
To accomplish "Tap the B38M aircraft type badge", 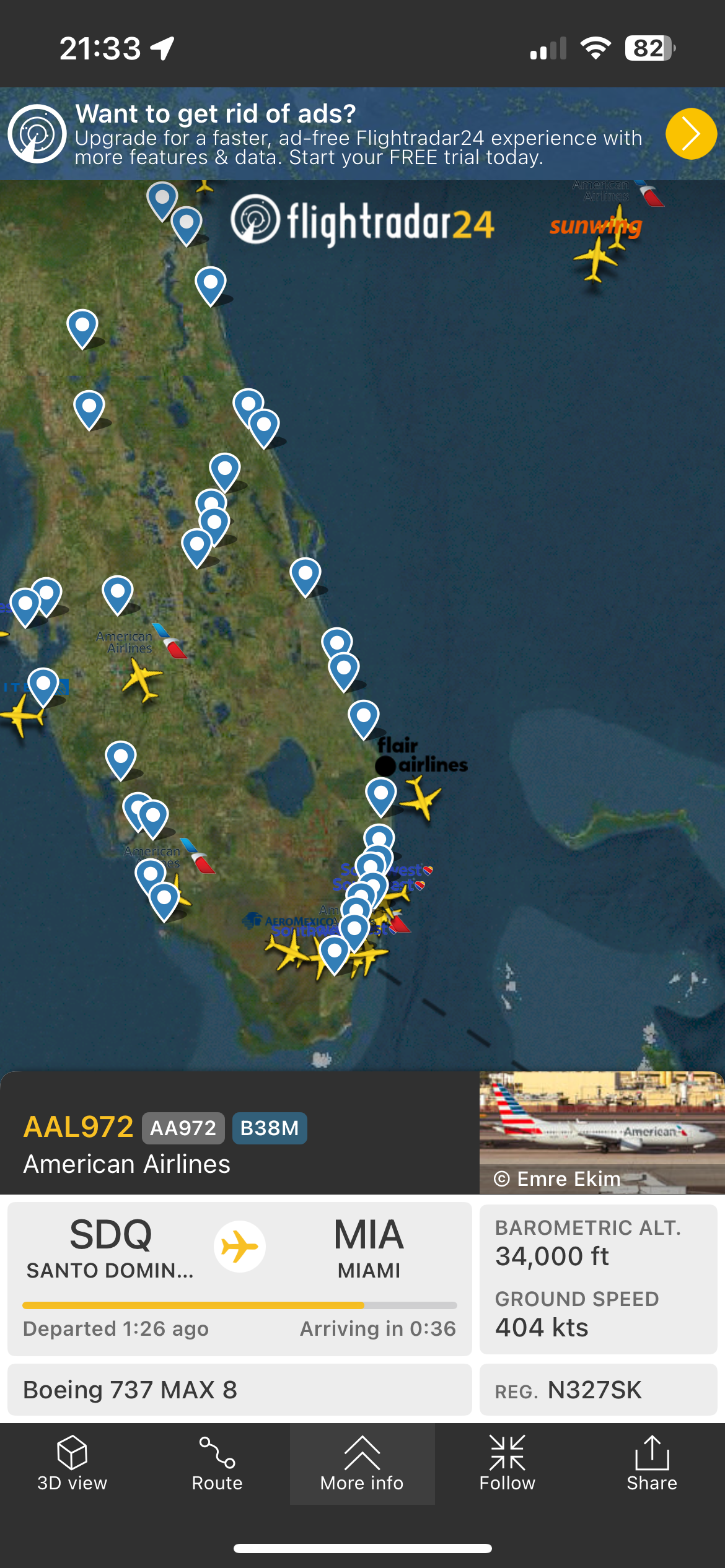I will click(270, 1128).
